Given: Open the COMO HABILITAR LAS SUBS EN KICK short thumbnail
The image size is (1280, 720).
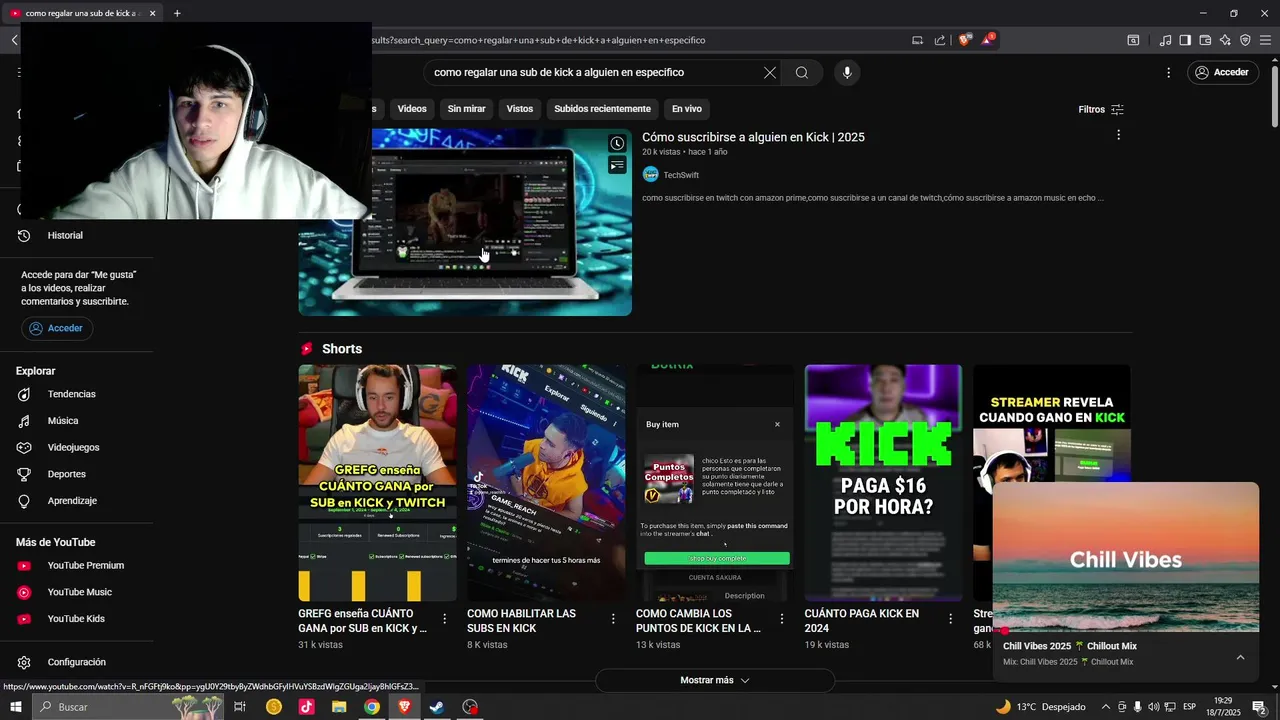Looking at the screenshot, I should [x=546, y=483].
